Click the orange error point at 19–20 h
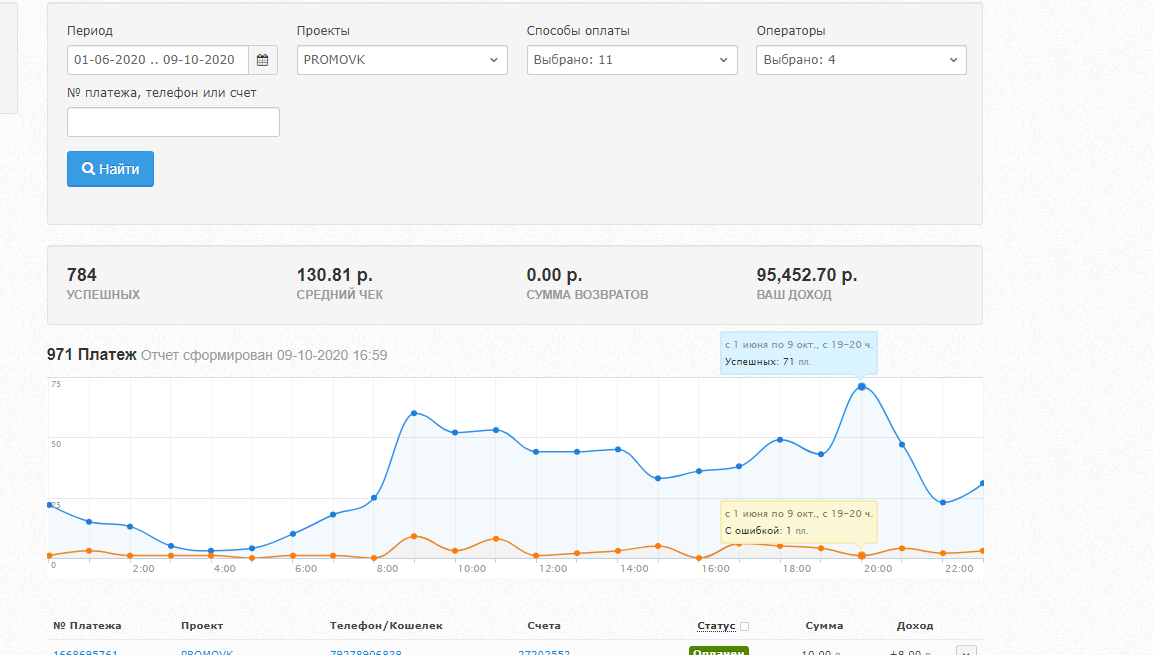Image resolution: width=1153 pixels, height=655 pixels. click(861, 555)
